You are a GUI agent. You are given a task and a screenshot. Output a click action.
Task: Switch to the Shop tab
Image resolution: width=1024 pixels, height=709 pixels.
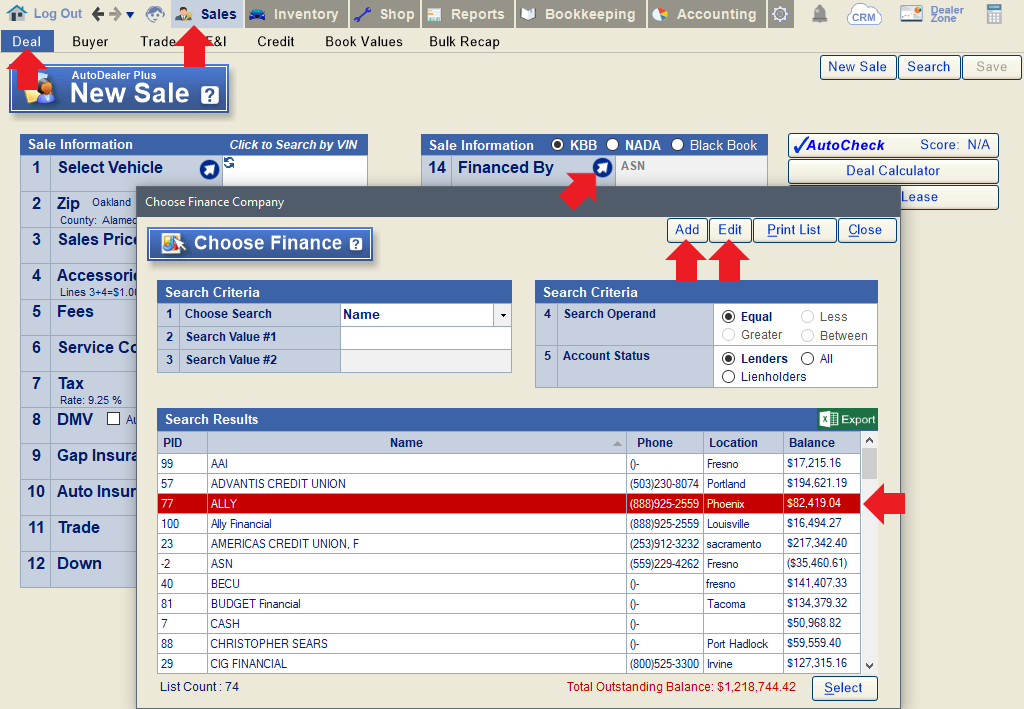point(386,14)
